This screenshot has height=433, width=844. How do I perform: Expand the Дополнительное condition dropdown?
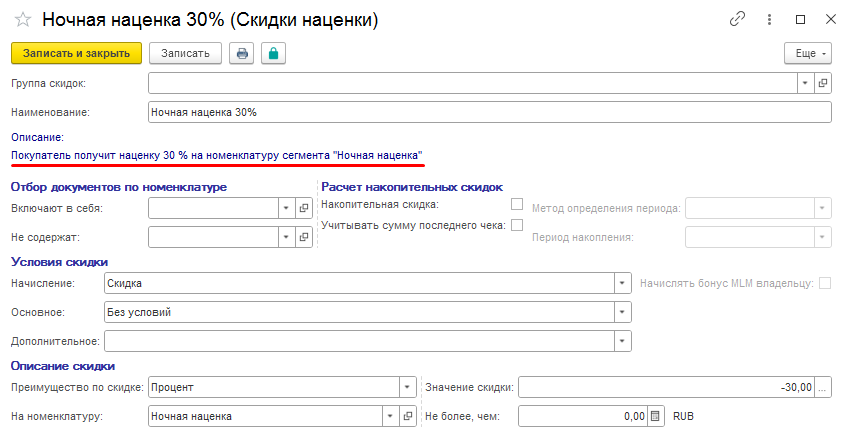(622, 341)
